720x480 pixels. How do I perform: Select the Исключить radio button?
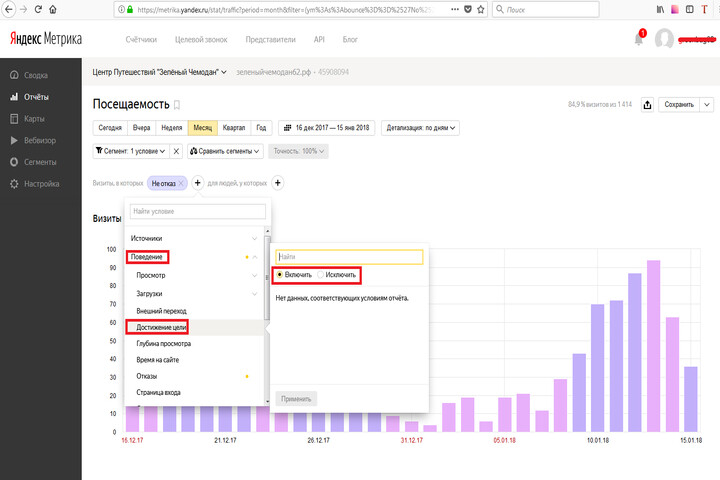pos(319,274)
